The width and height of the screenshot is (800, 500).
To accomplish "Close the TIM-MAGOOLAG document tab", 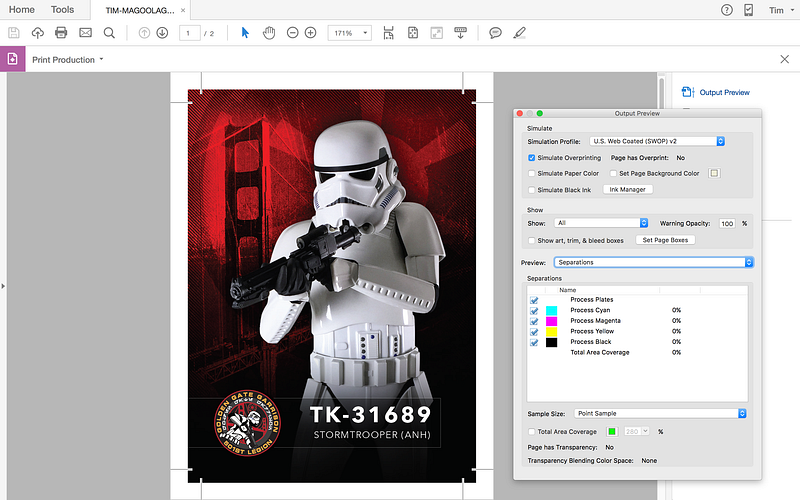I will point(183,10).
